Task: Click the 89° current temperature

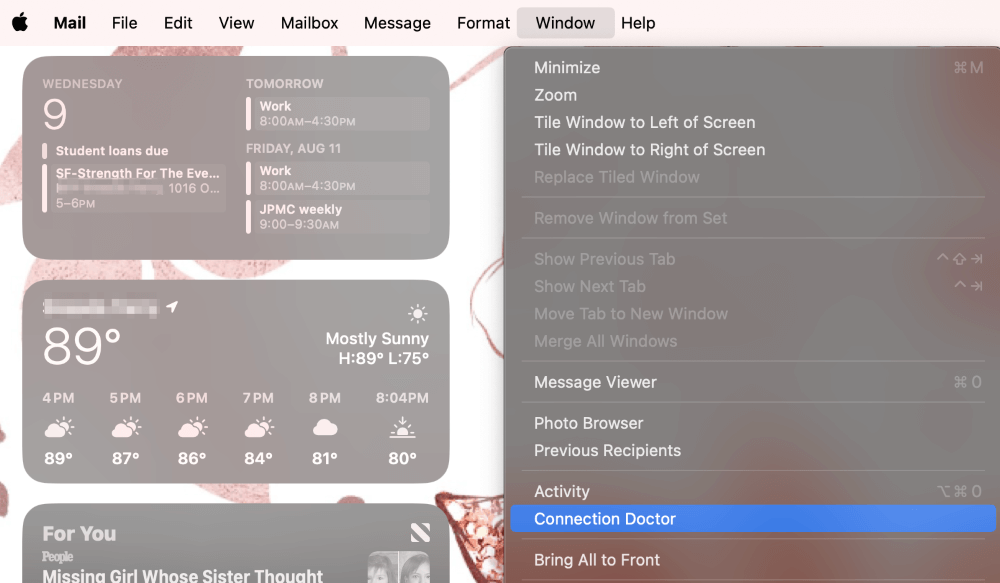Action: [x=82, y=346]
